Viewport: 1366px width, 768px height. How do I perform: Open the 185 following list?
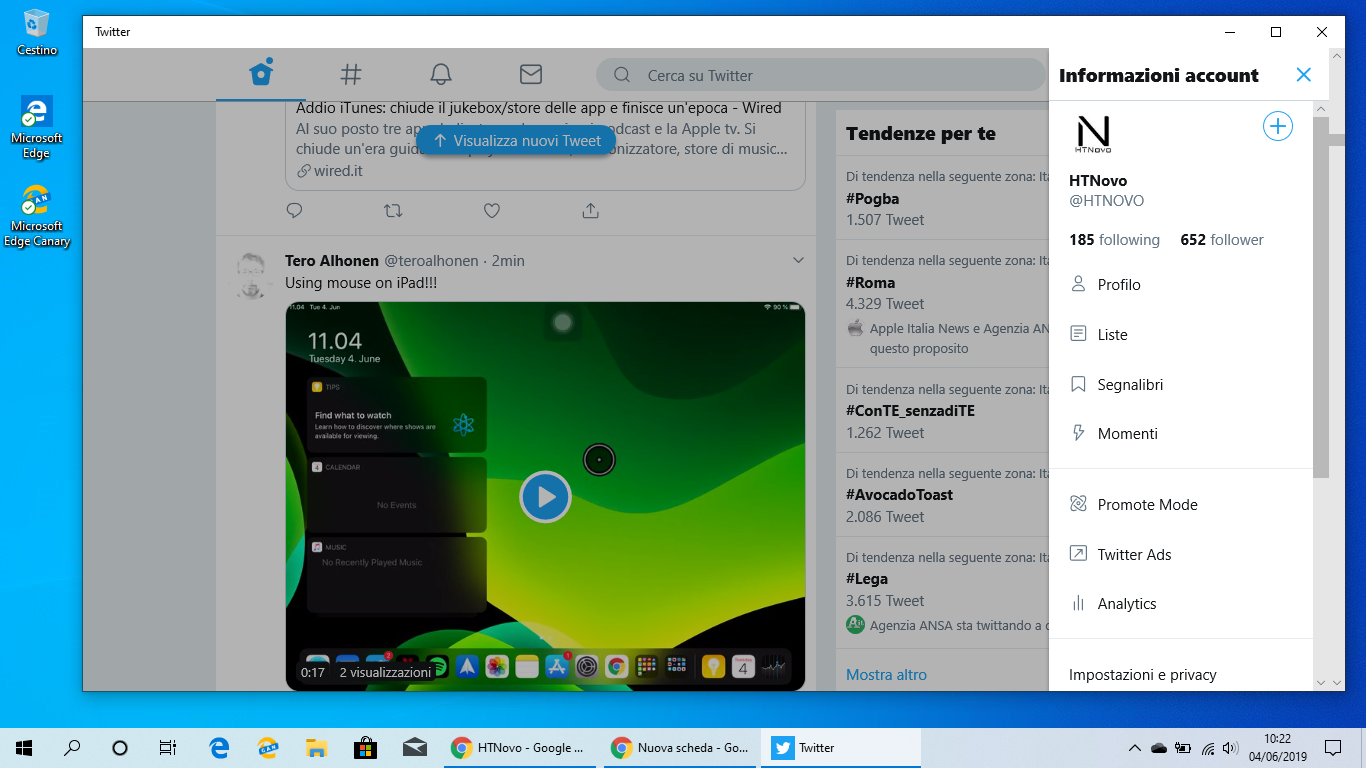click(x=1114, y=240)
